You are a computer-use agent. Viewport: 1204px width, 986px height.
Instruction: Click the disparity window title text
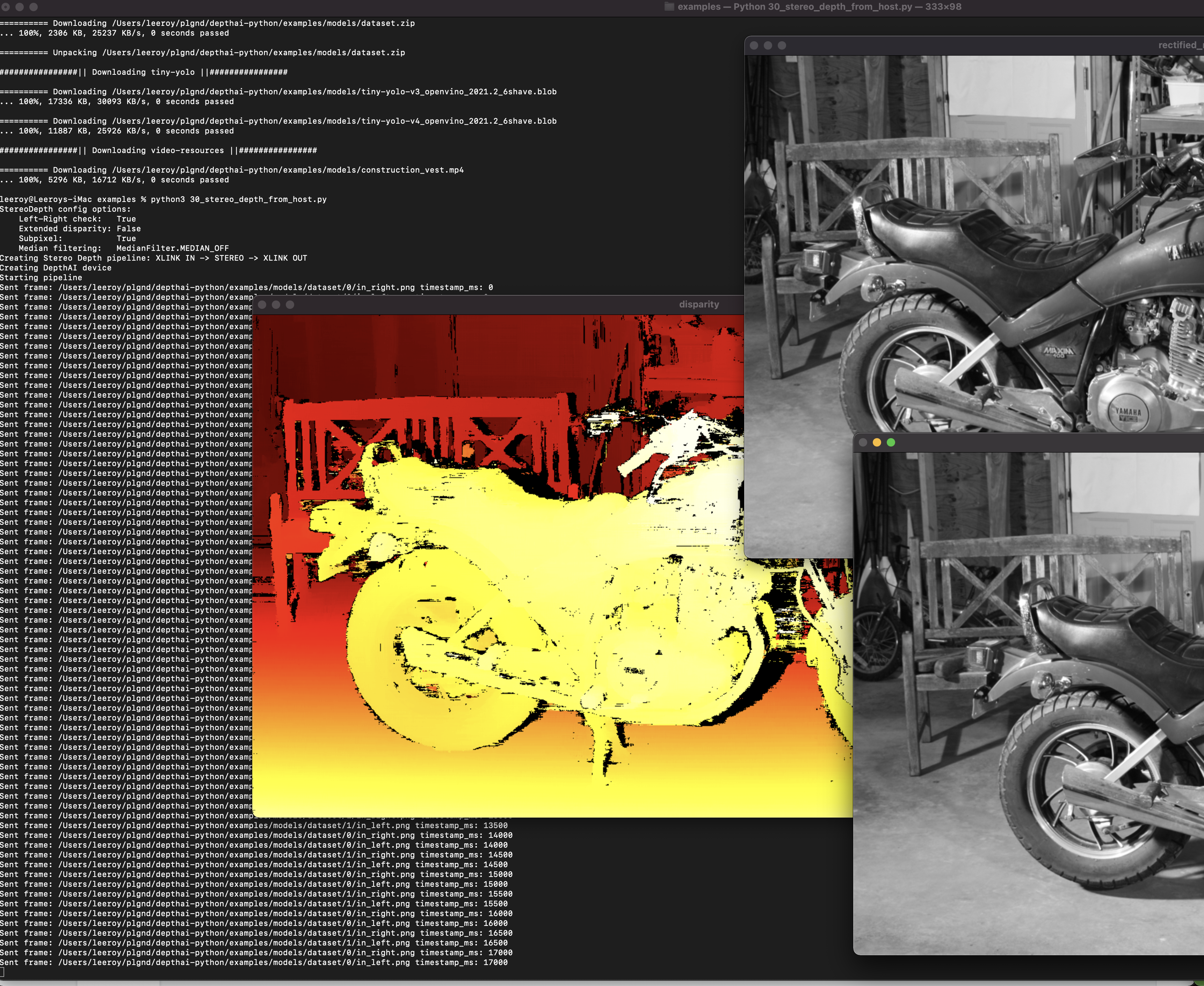[x=698, y=304]
